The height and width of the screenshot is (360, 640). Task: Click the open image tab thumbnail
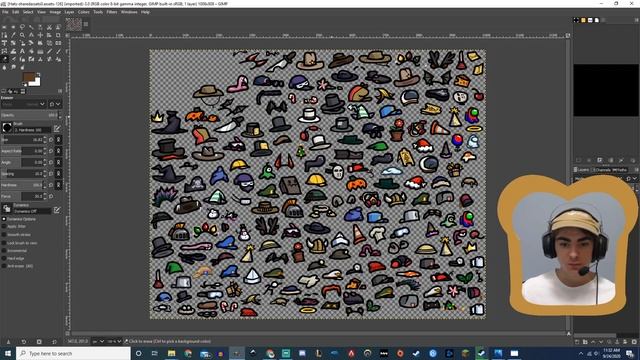[x=74, y=24]
